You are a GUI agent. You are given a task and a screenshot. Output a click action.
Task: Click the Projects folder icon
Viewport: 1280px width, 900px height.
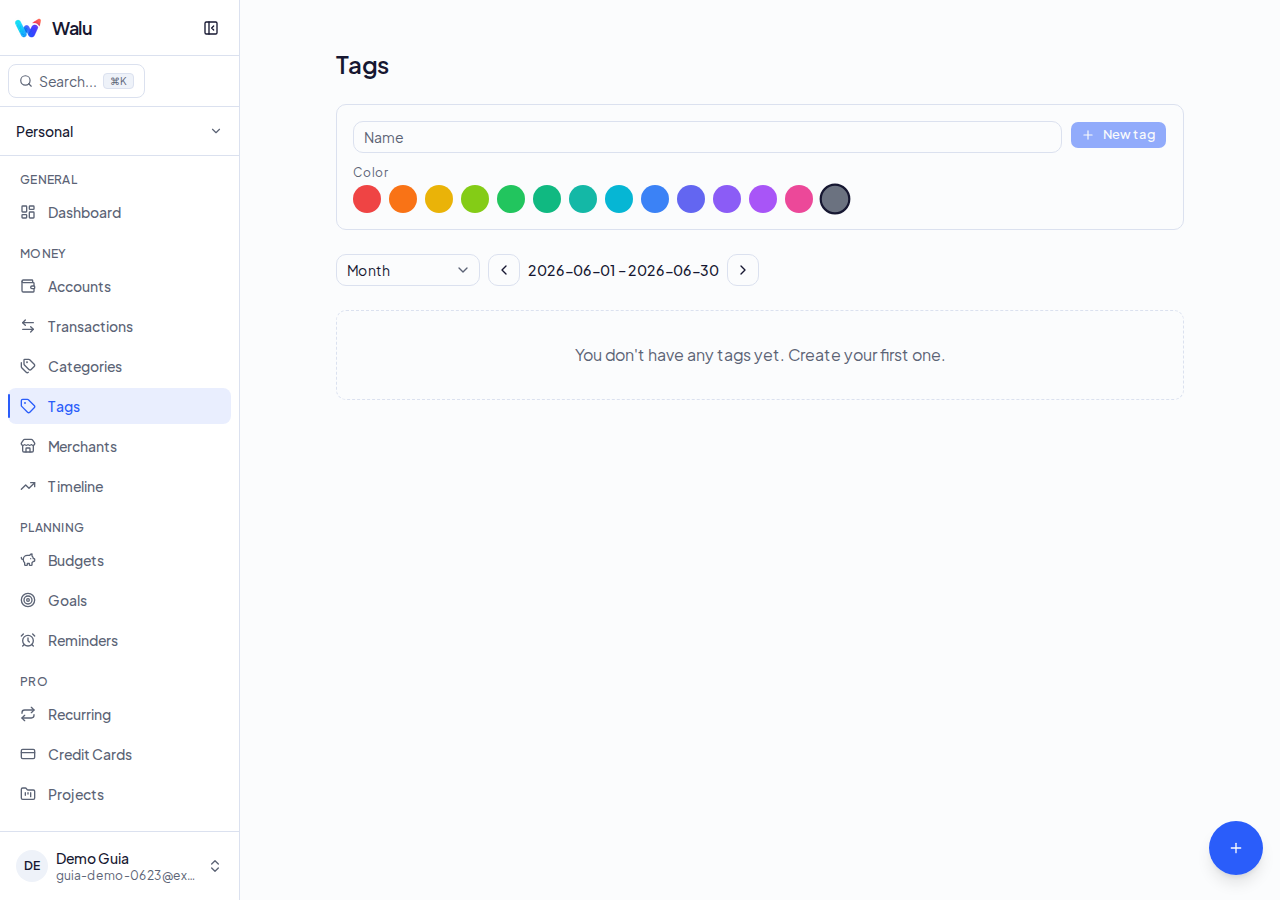pyautogui.click(x=28, y=794)
